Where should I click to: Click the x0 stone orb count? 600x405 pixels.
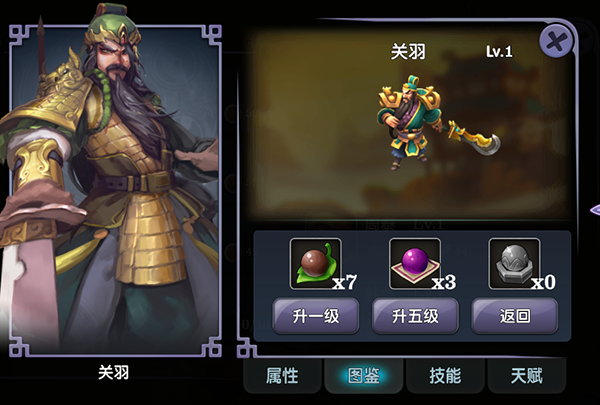tap(543, 283)
